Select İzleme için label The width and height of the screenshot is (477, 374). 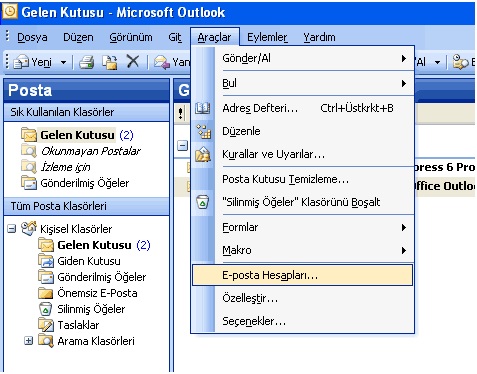65,167
